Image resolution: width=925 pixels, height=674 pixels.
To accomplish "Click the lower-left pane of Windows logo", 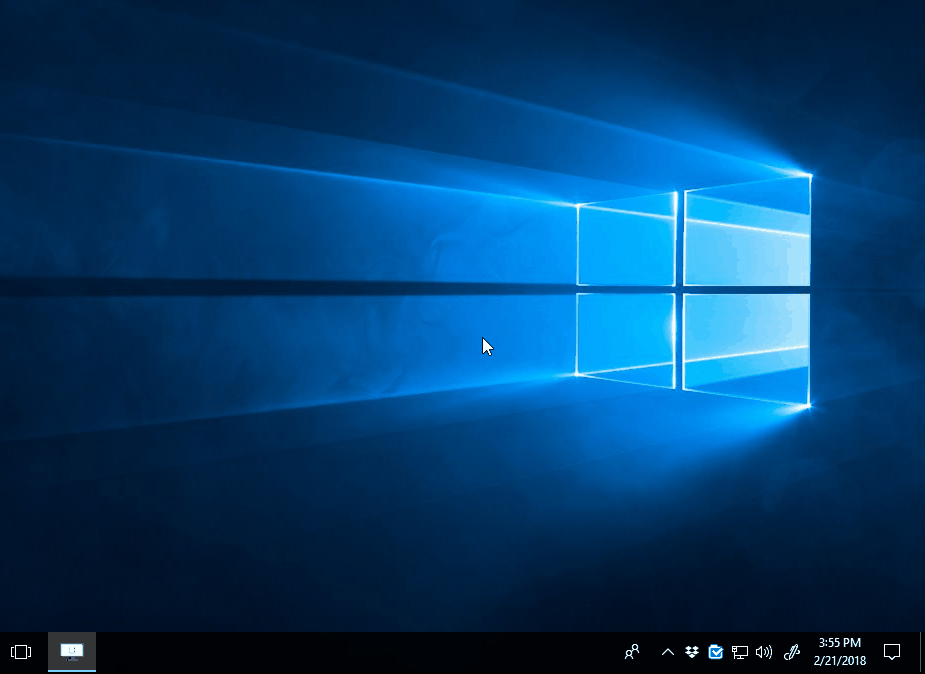I will click(x=626, y=340).
